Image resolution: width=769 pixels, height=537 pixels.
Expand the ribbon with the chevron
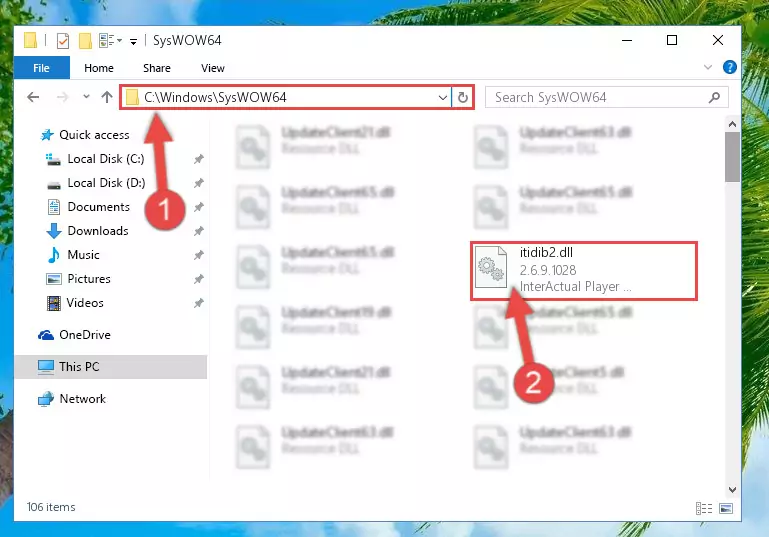pos(708,67)
